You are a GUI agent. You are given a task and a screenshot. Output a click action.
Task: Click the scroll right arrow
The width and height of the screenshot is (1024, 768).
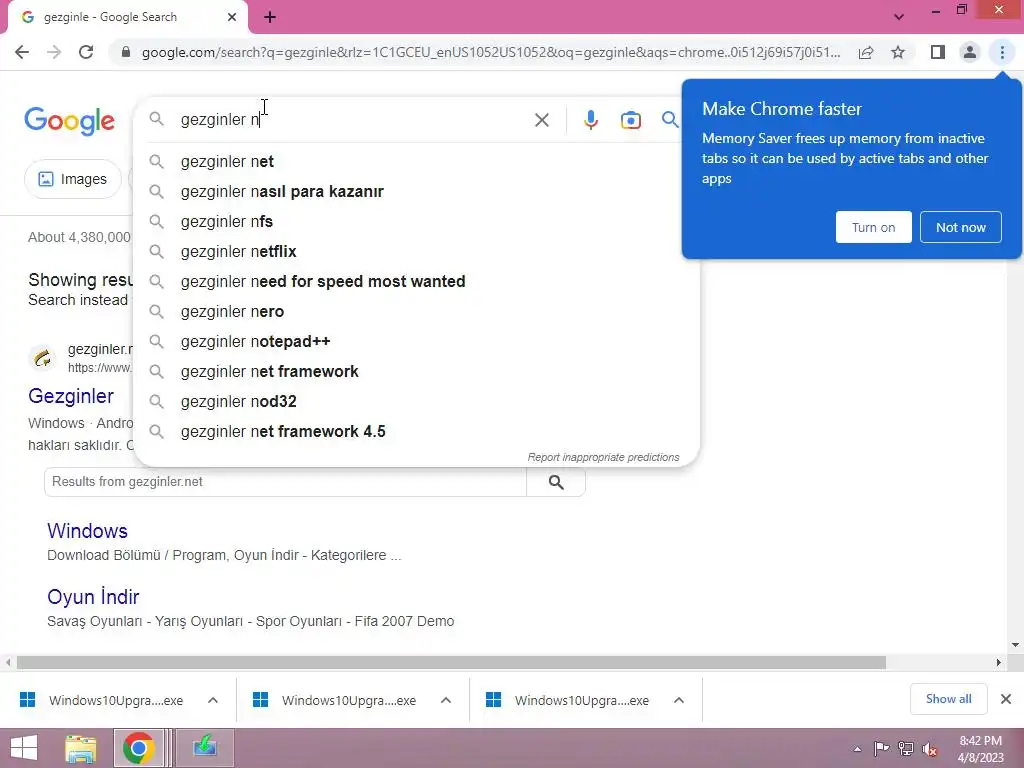coord(999,662)
